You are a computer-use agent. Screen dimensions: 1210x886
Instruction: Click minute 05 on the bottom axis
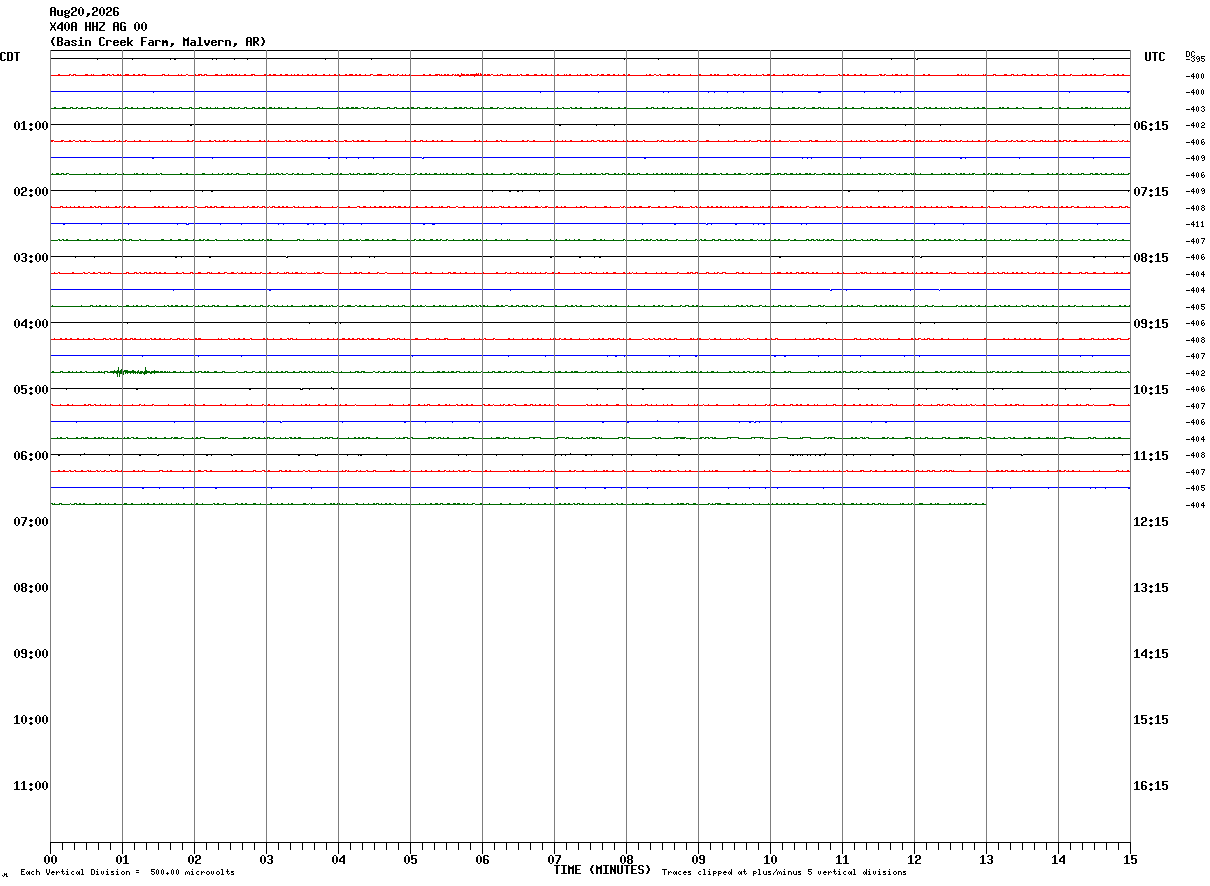click(410, 859)
